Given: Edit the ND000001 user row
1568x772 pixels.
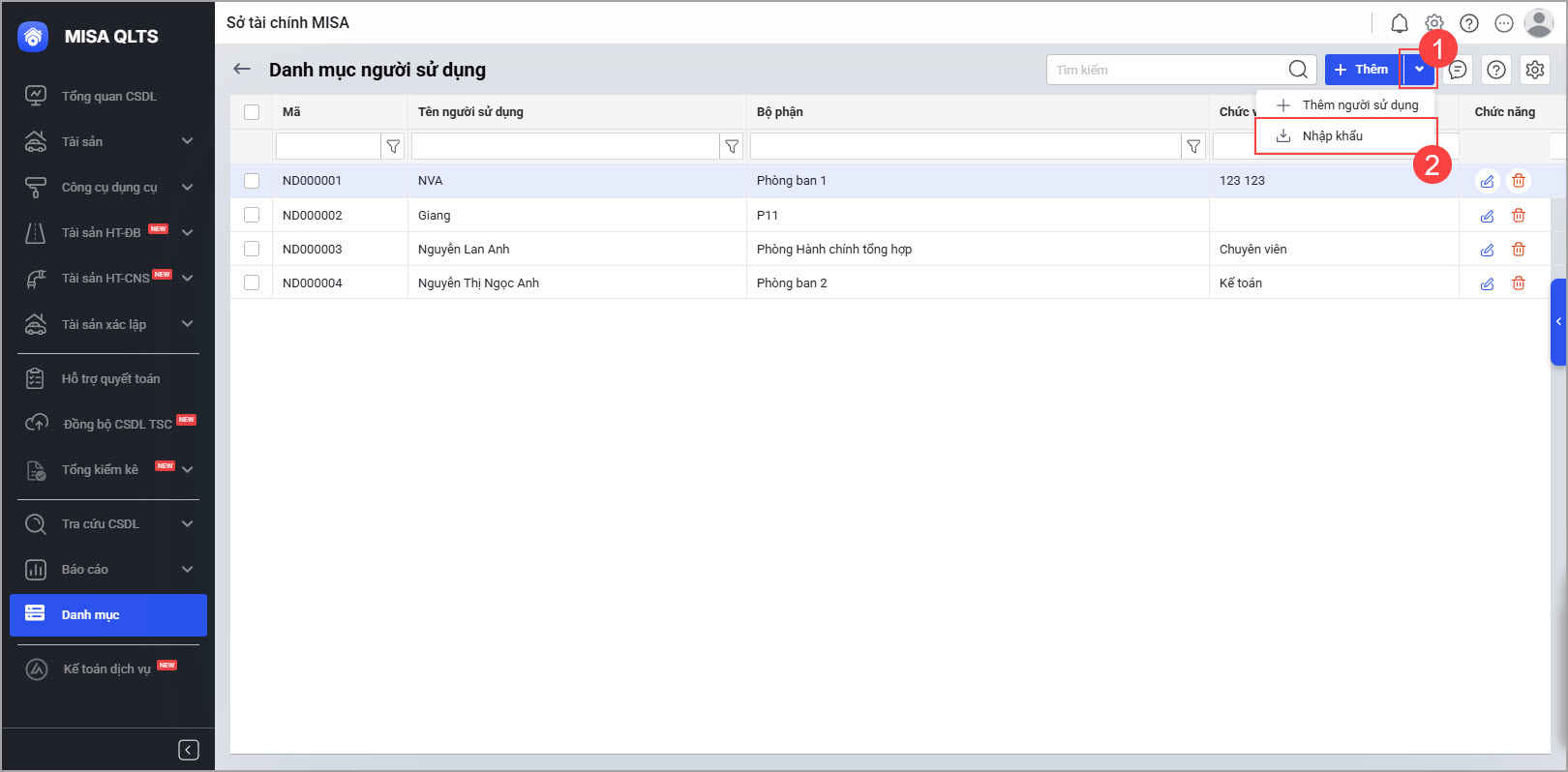Looking at the screenshot, I should [1487, 181].
